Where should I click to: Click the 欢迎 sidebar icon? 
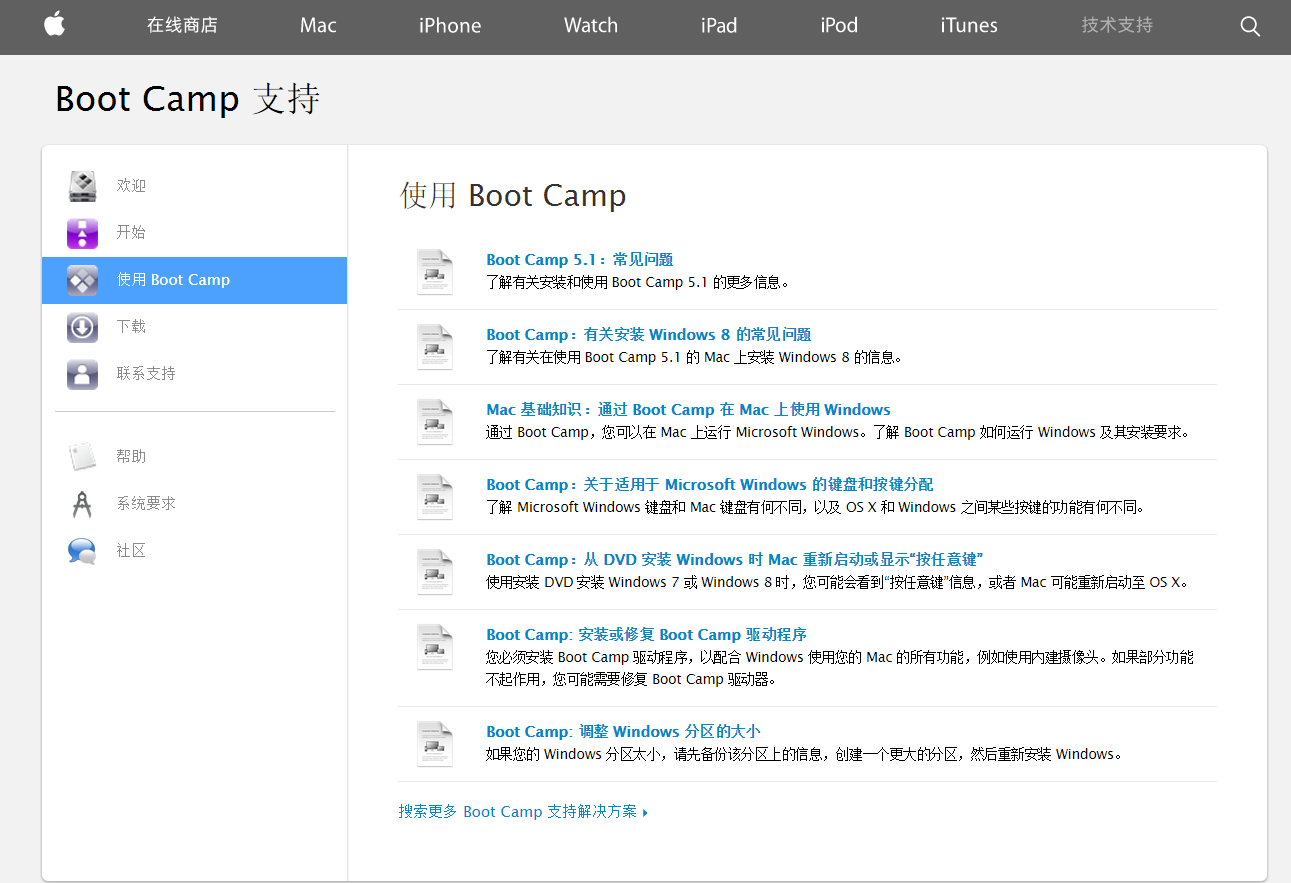click(82, 186)
